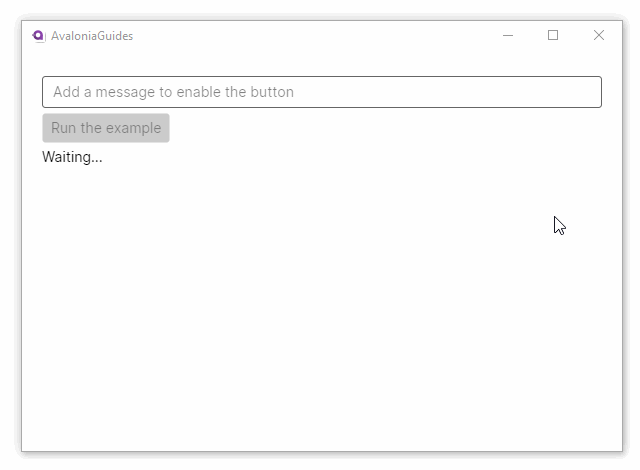Hit the X button in the title bar
The image size is (640, 470).
599,36
